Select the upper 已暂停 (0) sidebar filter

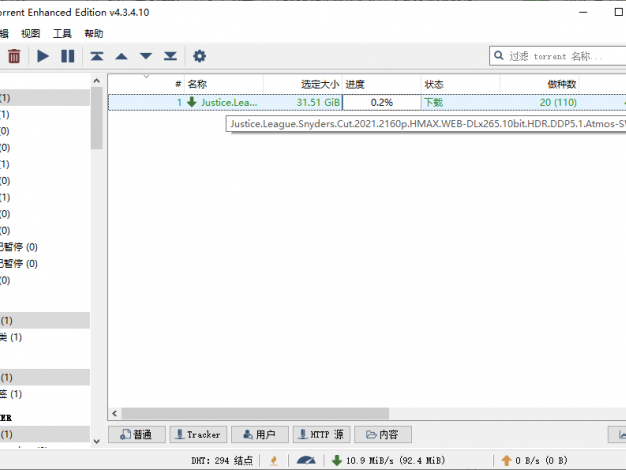coord(19,247)
